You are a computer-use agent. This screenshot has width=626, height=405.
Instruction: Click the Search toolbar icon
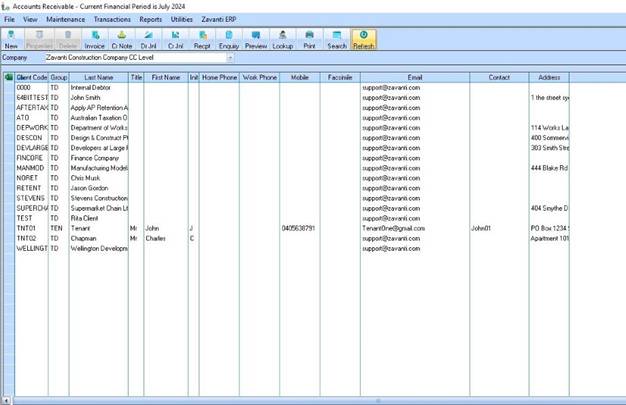337,39
